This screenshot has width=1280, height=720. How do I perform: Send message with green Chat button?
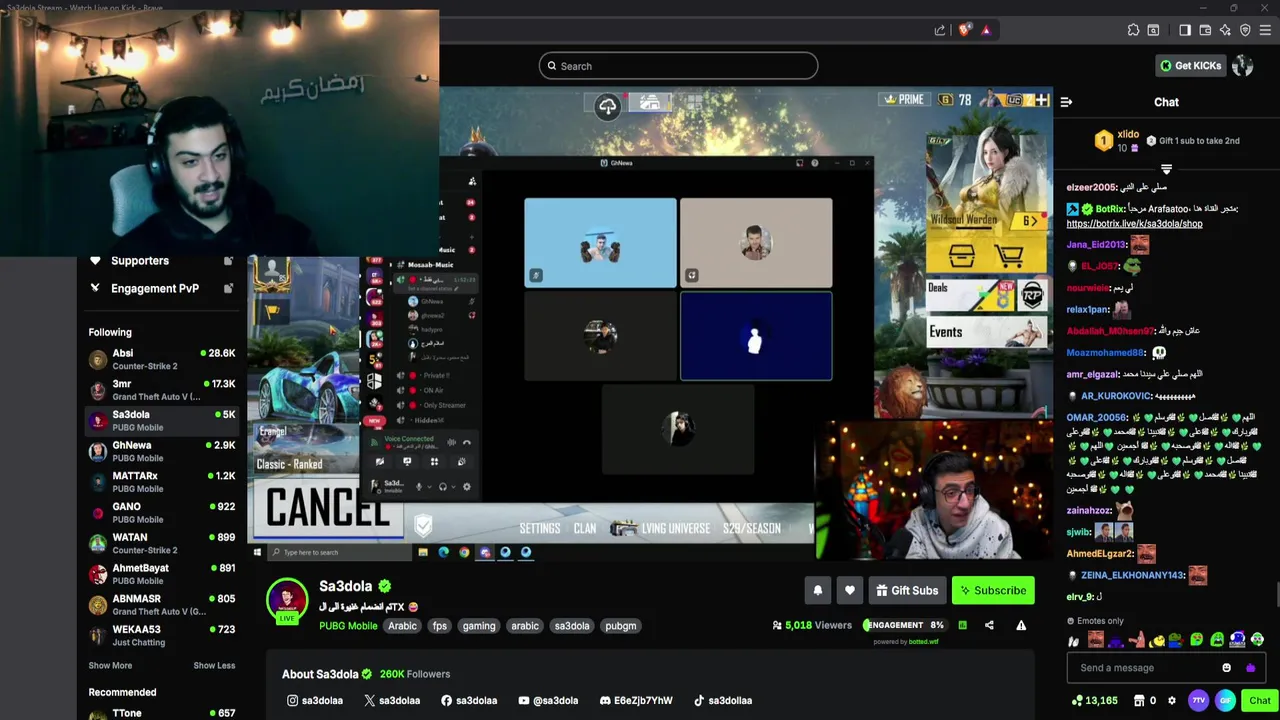pos(1259,701)
